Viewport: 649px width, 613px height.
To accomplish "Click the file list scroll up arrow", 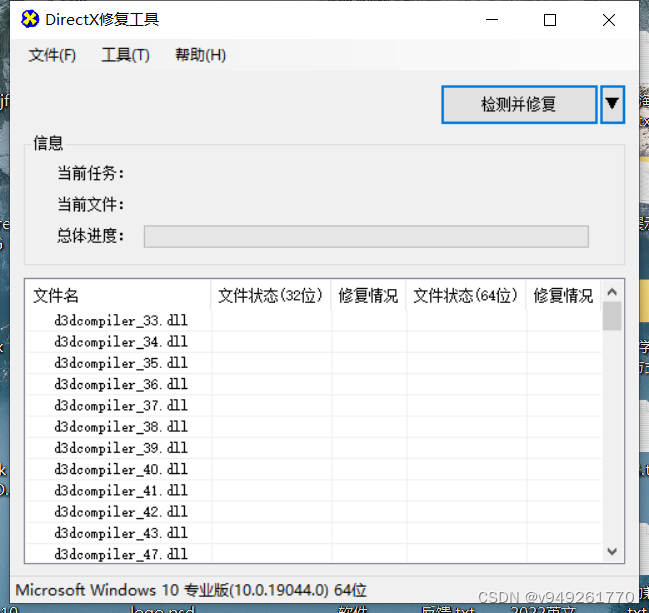I will coord(612,292).
